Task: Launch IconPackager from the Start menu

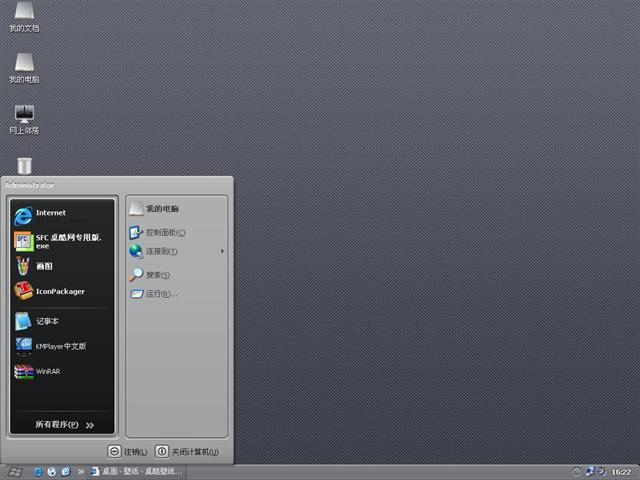Action: click(62, 291)
